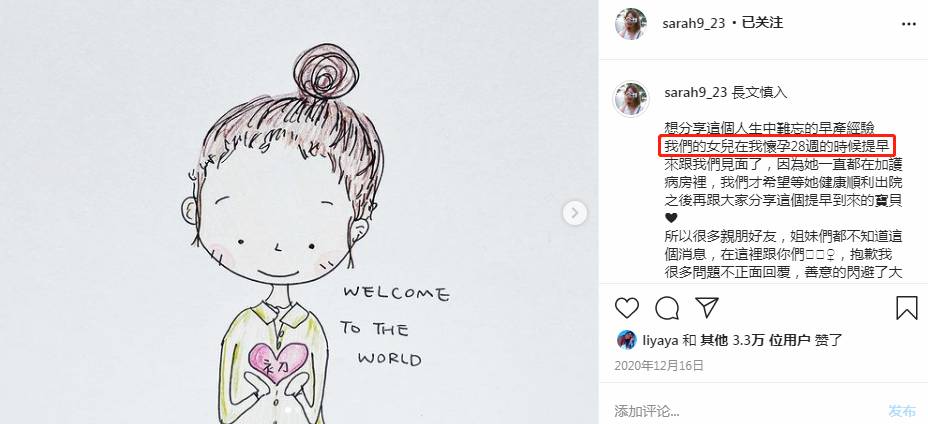Save post with bookmark icon
This screenshot has width=928, height=424.
point(906,308)
